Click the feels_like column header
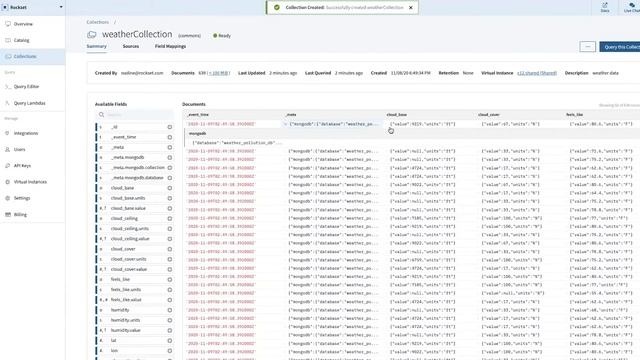640x360 pixels. coord(575,115)
